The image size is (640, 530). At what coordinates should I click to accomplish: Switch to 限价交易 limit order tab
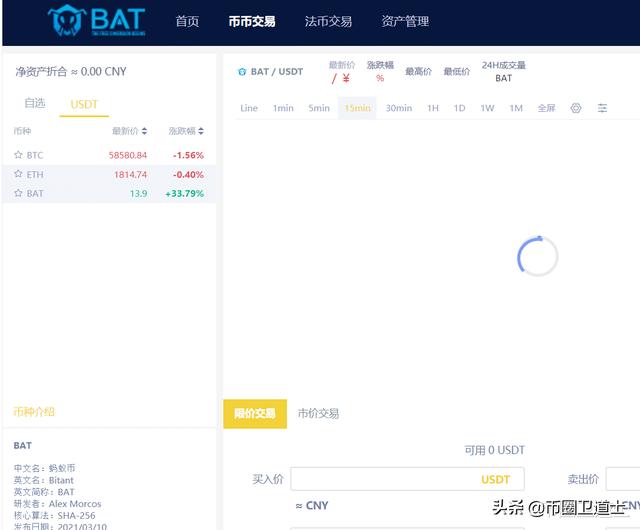(255, 414)
